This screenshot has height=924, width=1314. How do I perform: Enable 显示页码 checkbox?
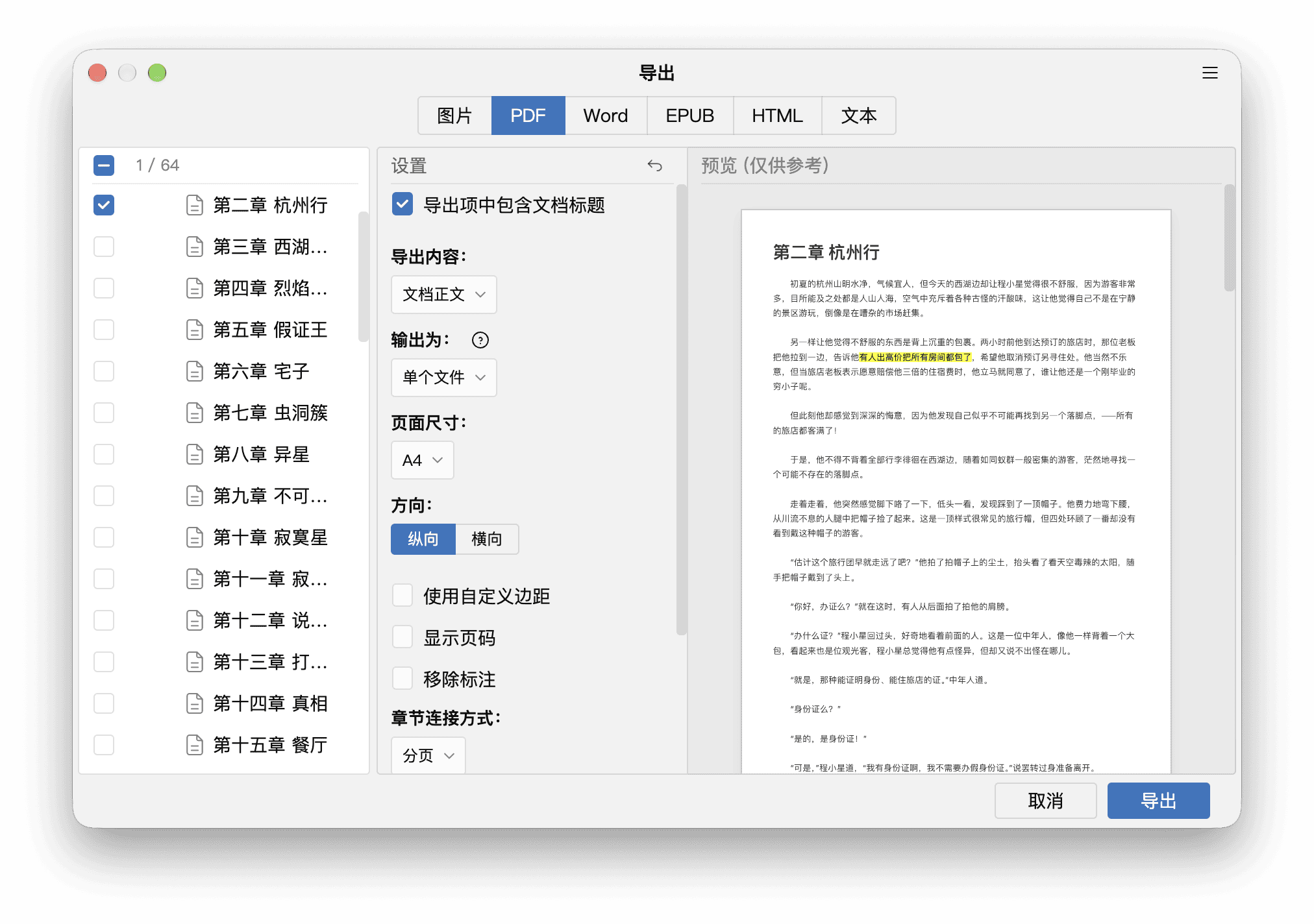[x=403, y=637]
